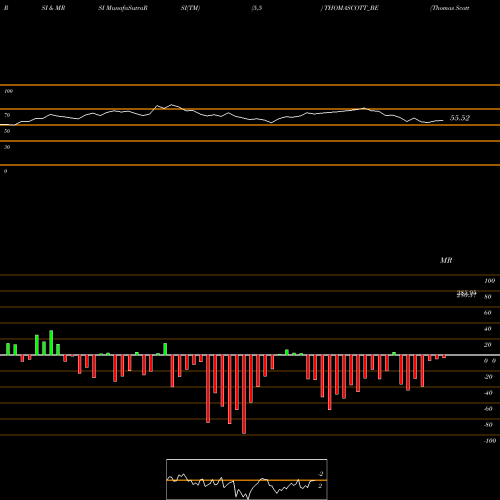500x500 pixels.
Task: Click the tallest green MR histogram bar
Action: coord(51,343)
